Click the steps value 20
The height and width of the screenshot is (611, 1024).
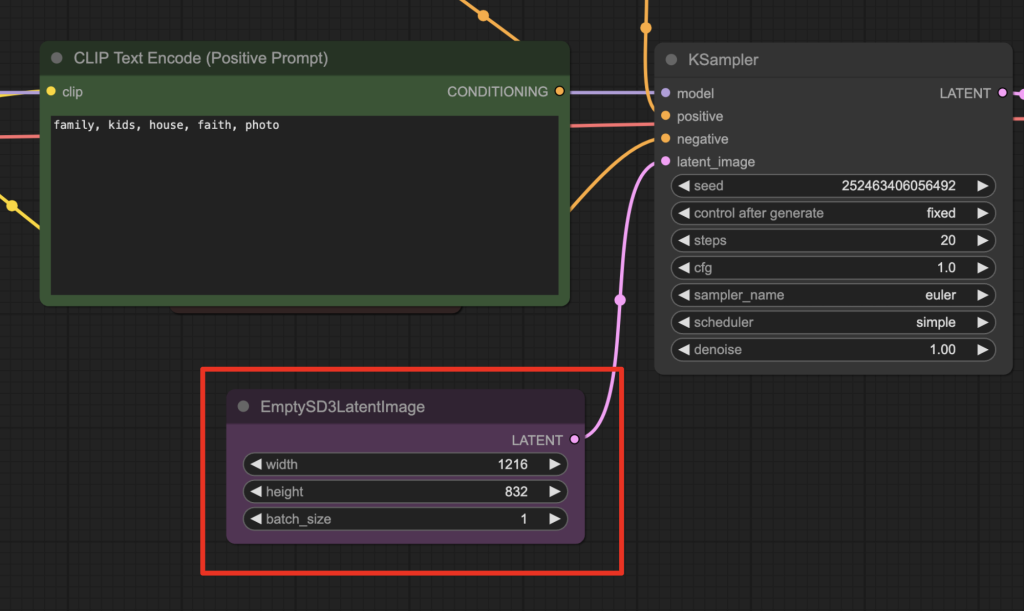click(x=948, y=240)
